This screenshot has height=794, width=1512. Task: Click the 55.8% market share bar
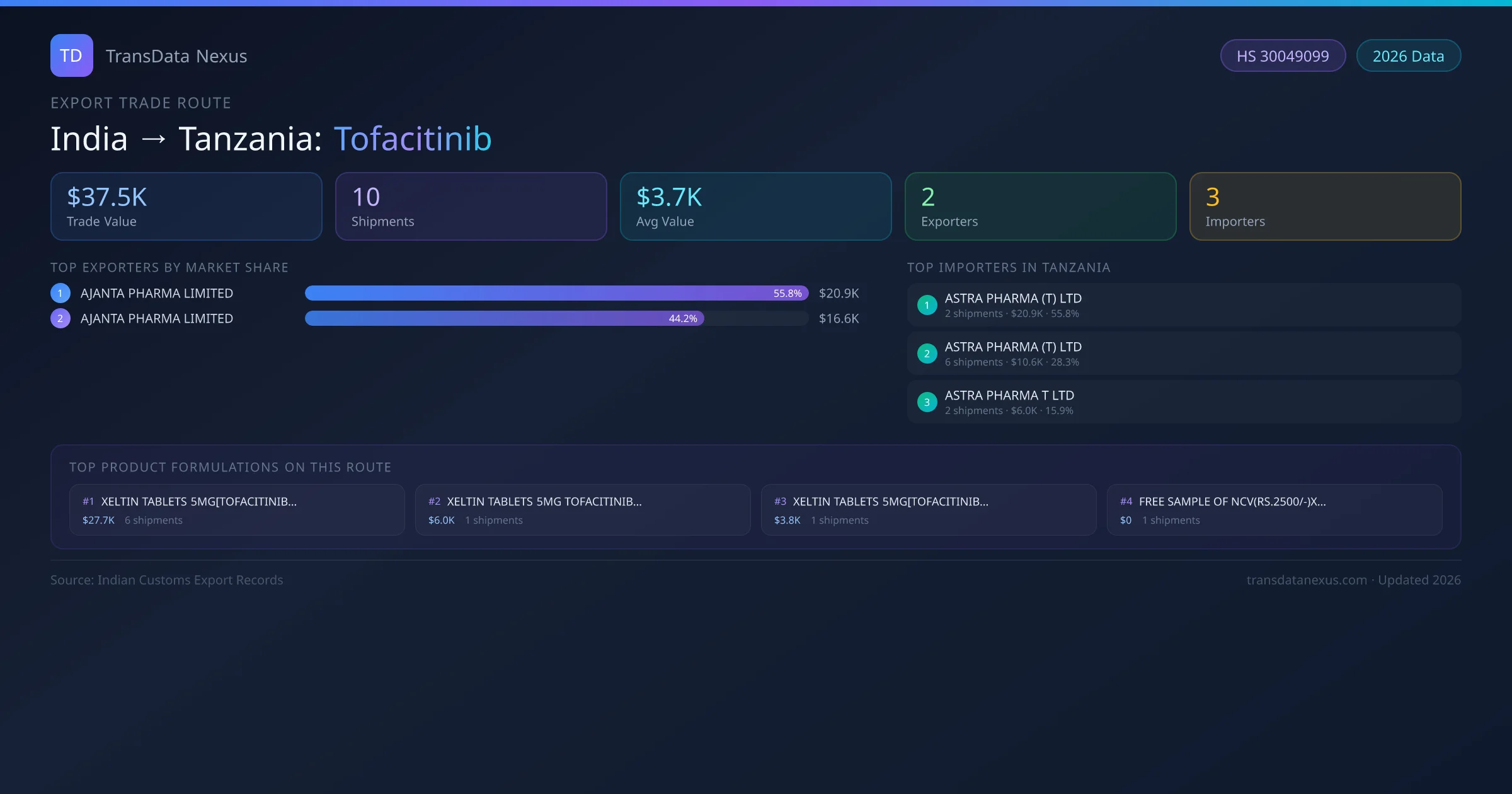point(556,293)
